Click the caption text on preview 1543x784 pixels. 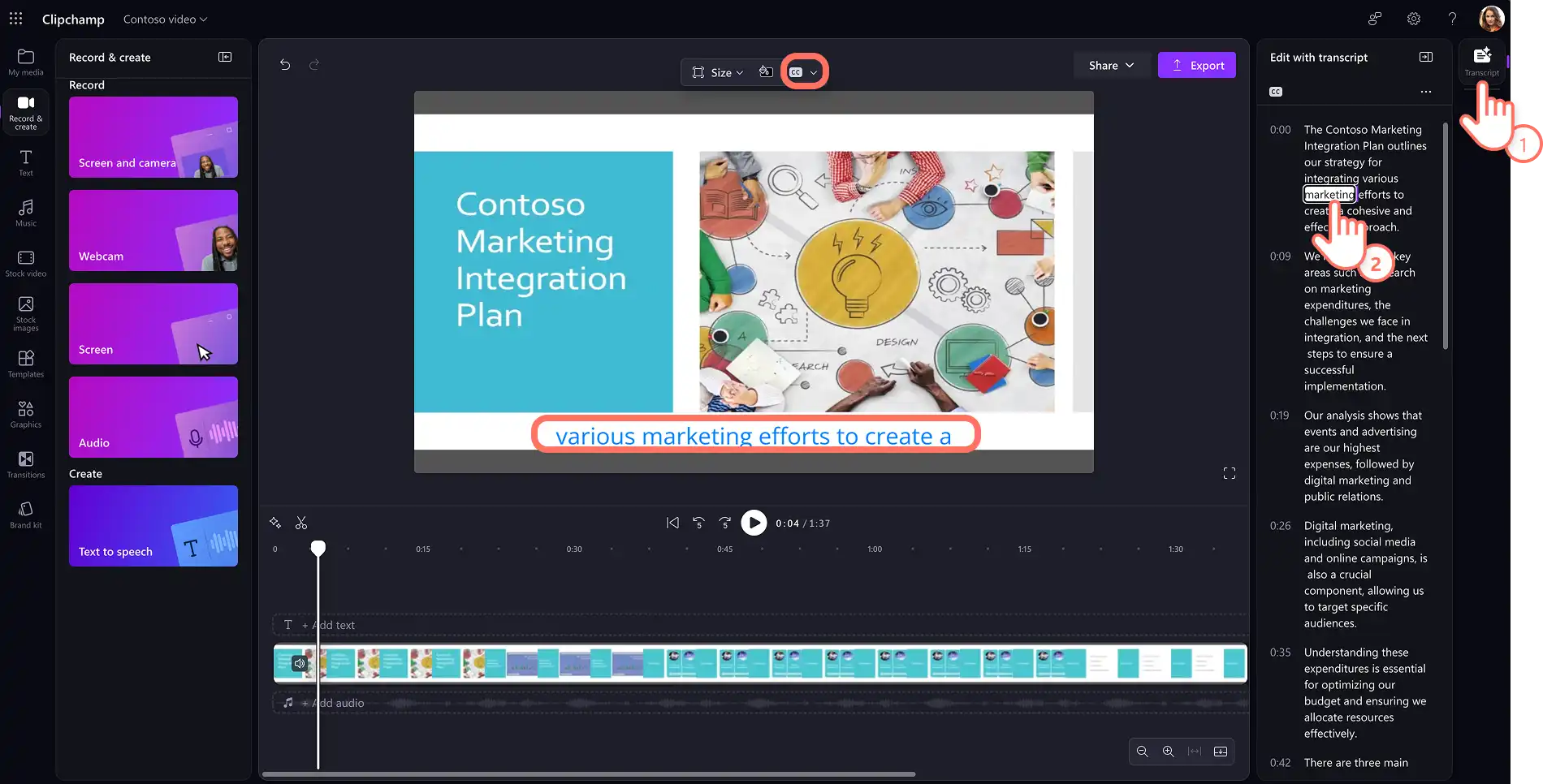[754, 436]
